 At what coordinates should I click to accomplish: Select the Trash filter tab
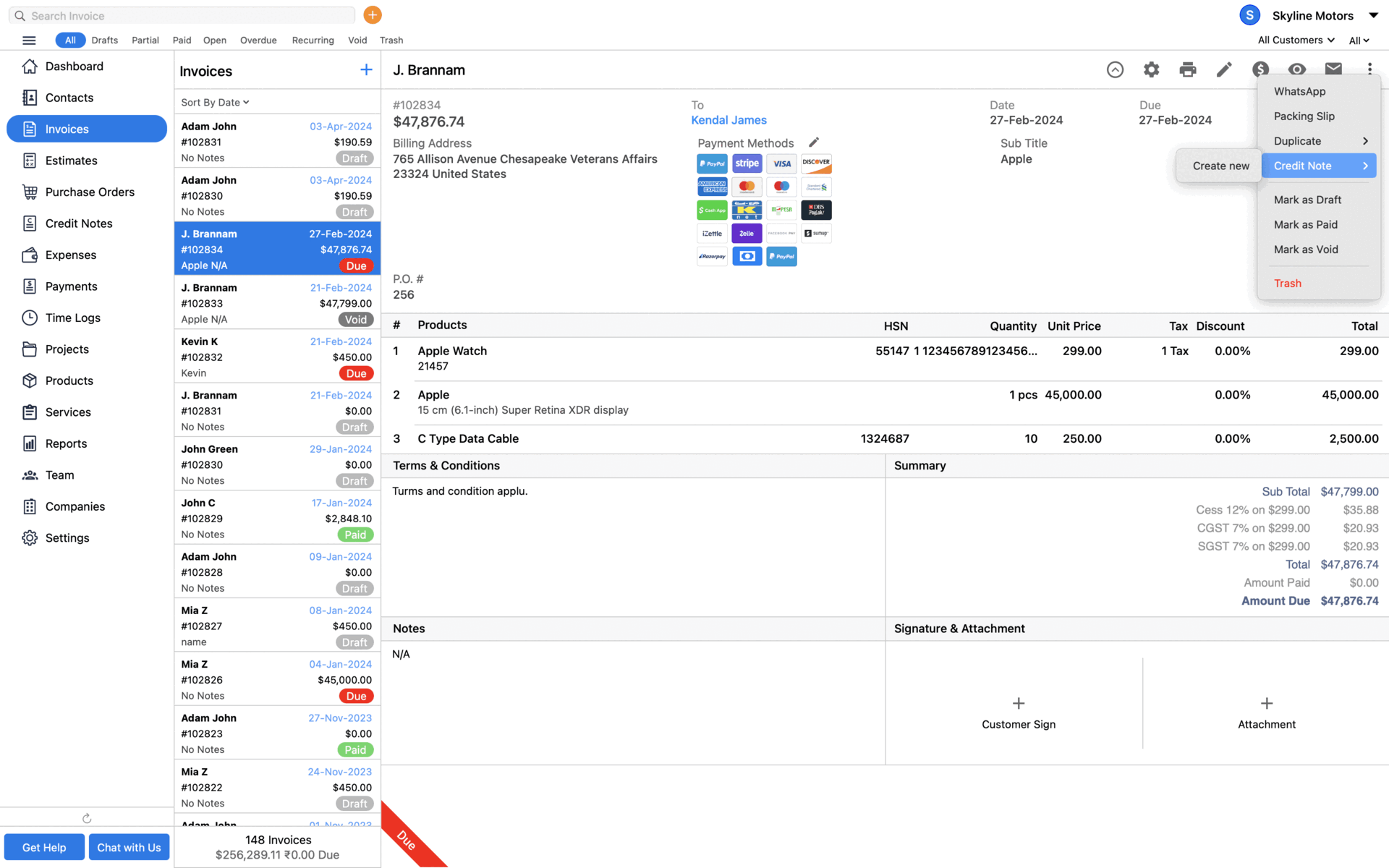[391, 41]
